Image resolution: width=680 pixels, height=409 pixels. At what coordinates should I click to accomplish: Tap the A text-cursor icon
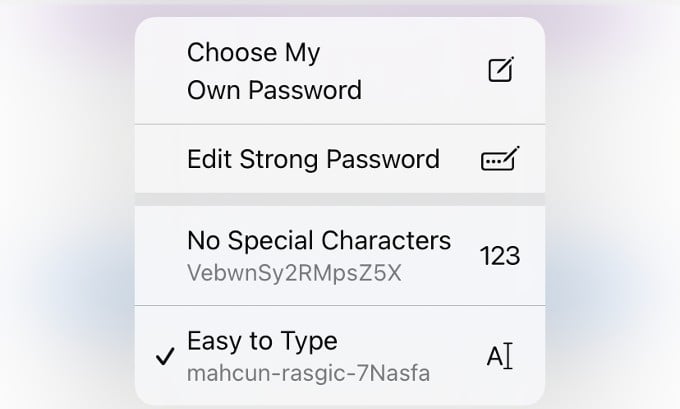(x=500, y=356)
